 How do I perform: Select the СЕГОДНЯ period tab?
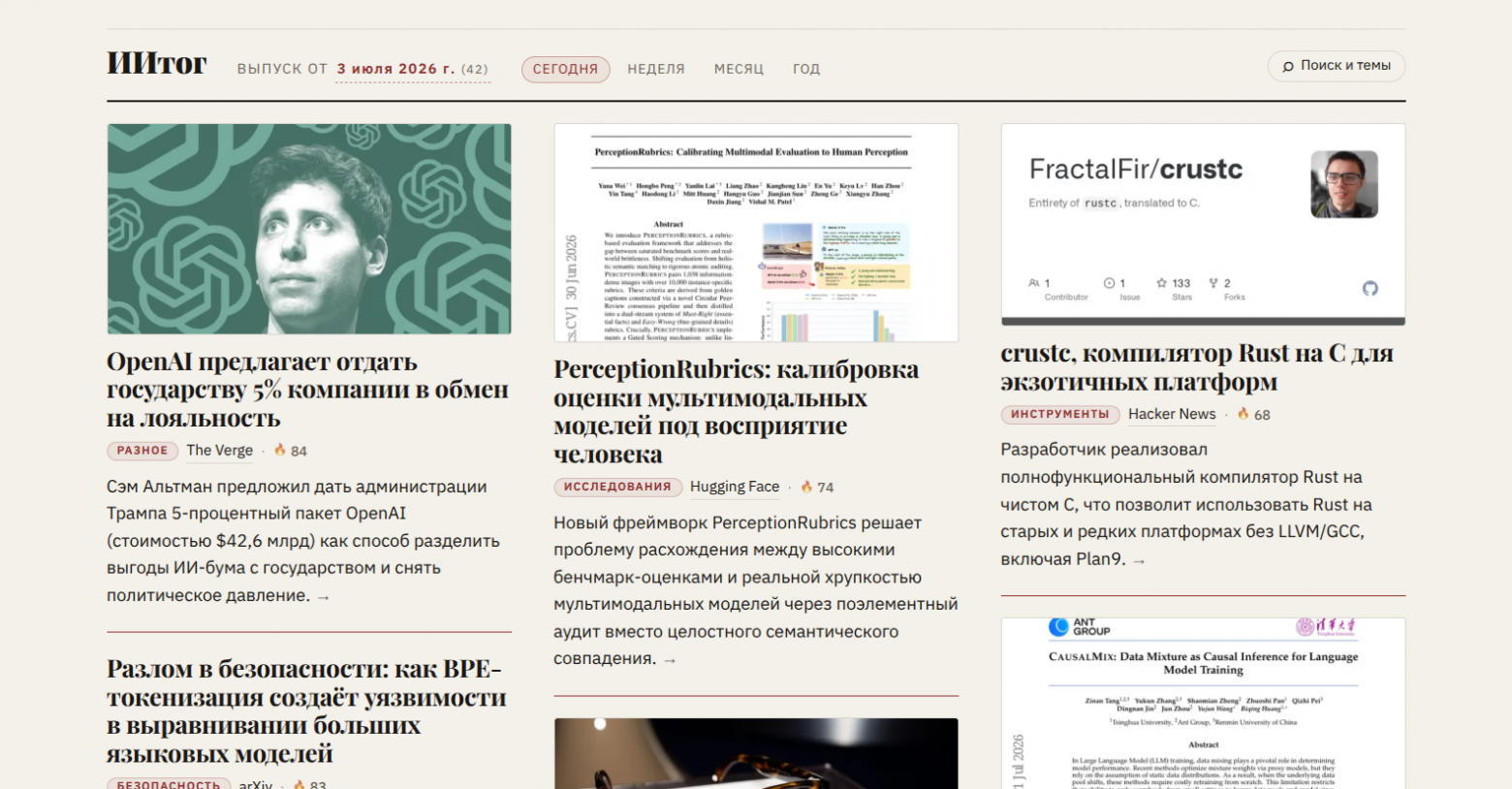[x=565, y=69]
